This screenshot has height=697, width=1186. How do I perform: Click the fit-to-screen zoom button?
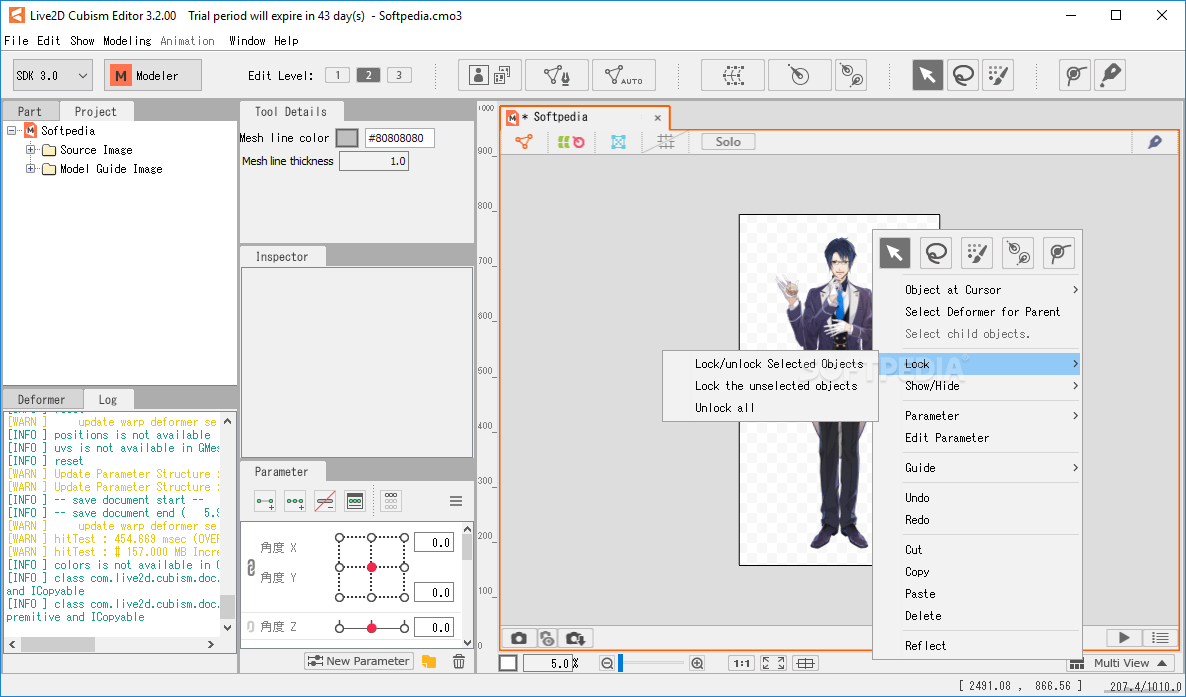(x=773, y=663)
